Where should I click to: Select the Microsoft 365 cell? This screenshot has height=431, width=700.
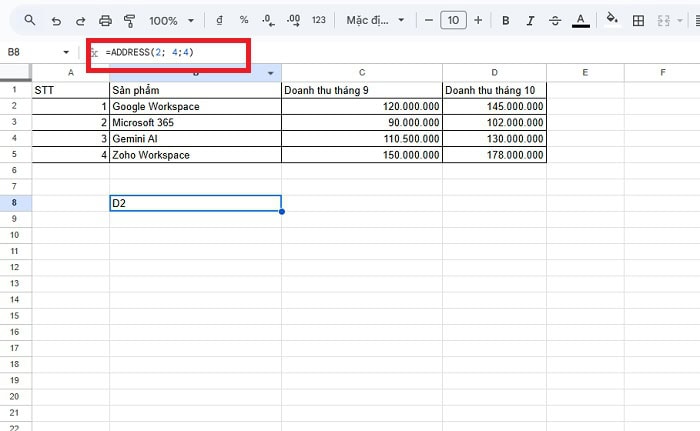(196, 122)
